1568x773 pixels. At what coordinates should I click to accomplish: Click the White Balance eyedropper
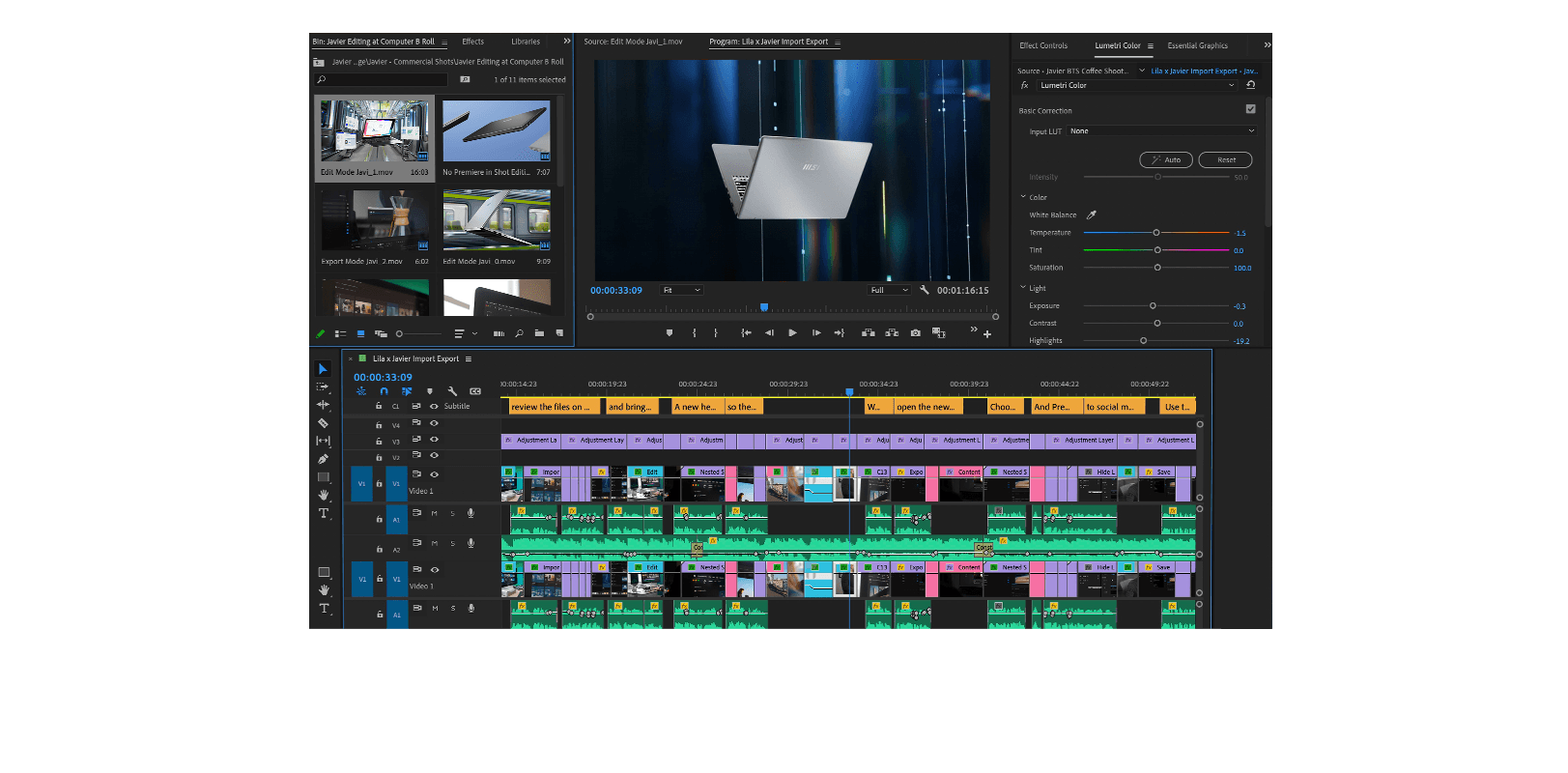coord(1092,215)
